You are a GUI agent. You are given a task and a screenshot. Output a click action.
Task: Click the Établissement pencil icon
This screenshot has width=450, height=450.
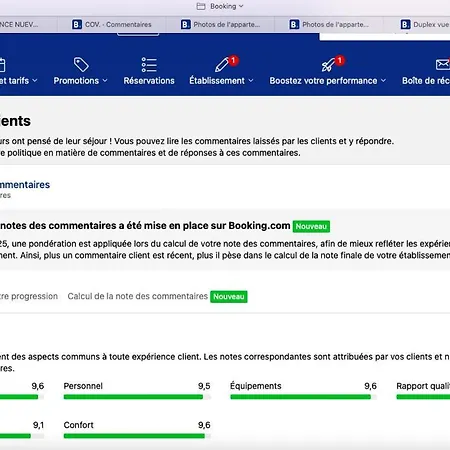pyautogui.click(x=222, y=65)
